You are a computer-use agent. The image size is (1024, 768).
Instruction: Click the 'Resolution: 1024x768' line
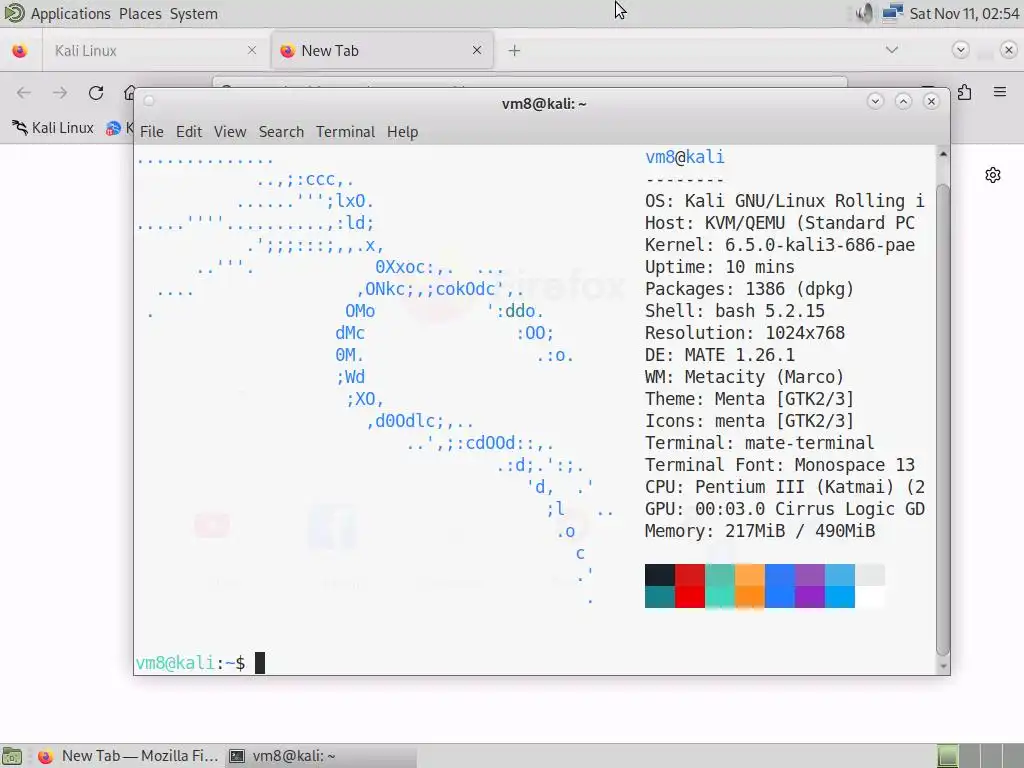point(744,333)
